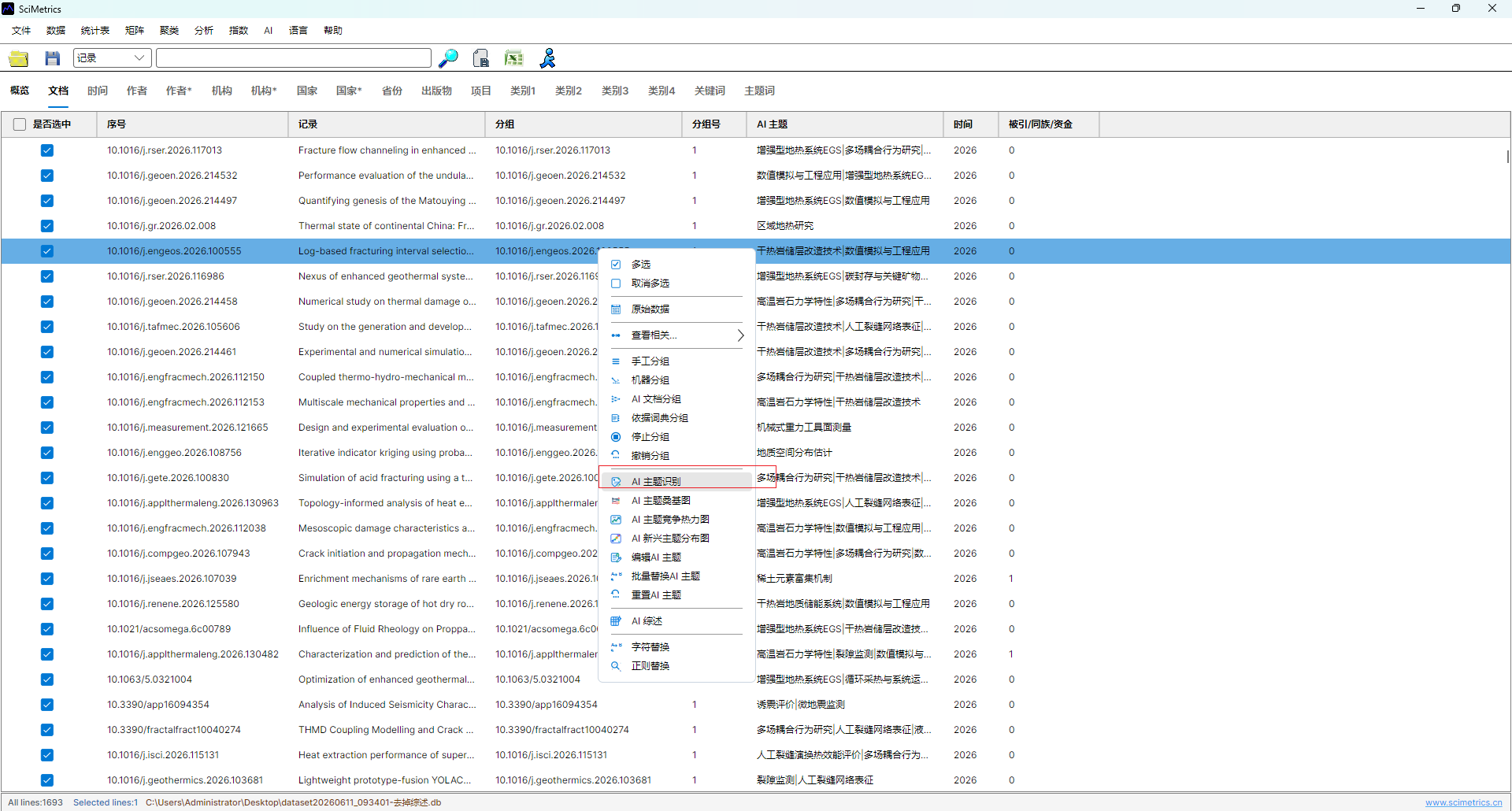
Task: Click the AI topic cell 区域地热研究
Action: point(784,226)
